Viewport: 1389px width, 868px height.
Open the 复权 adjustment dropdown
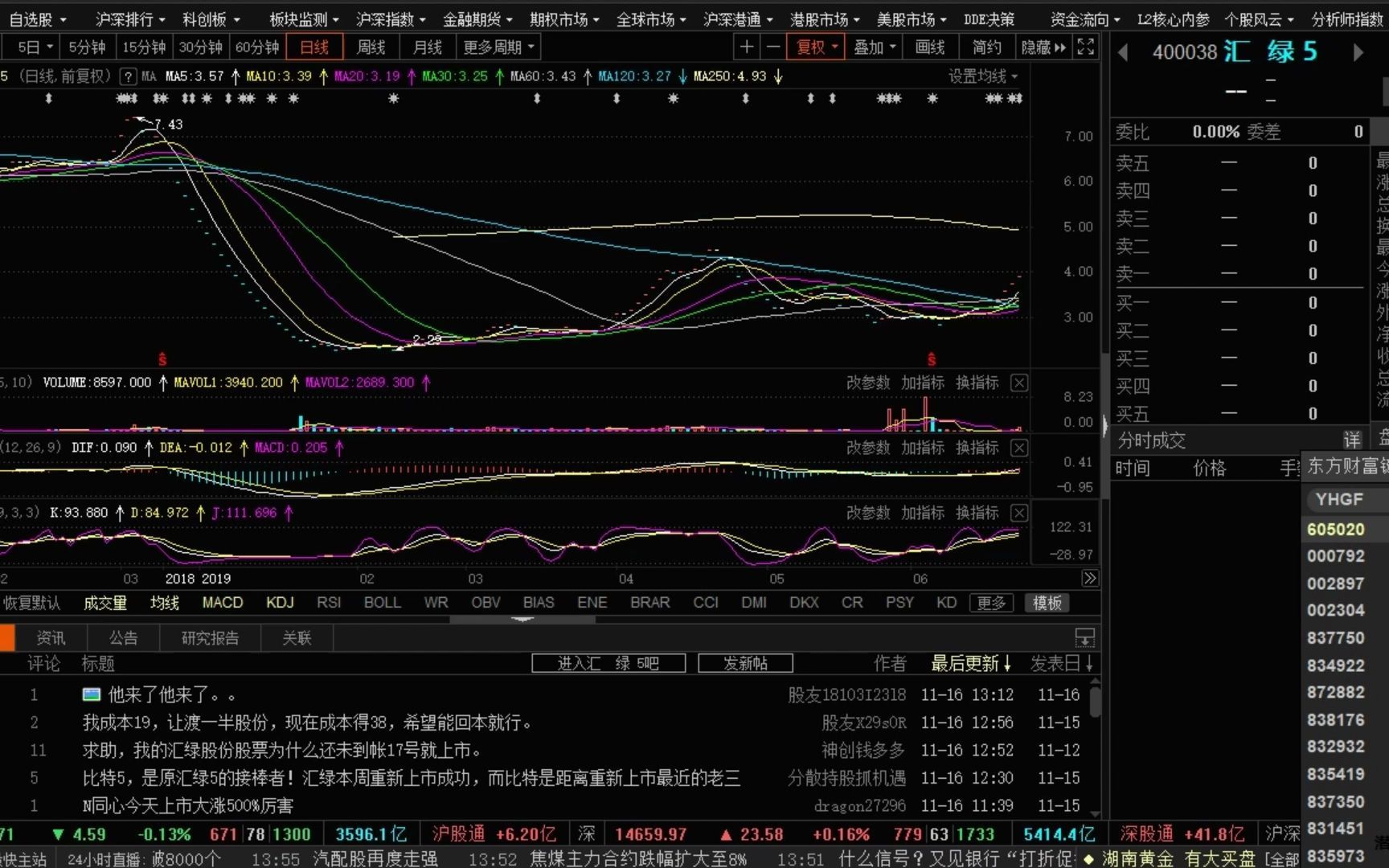point(815,47)
